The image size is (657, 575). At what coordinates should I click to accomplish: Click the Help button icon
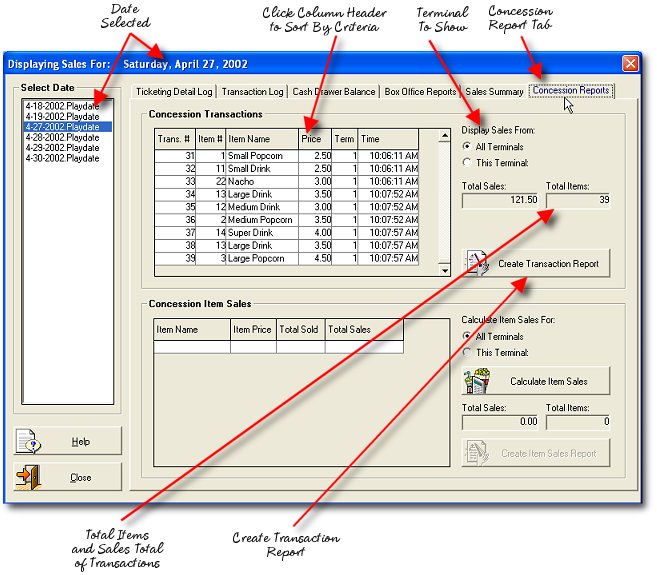(x=29, y=441)
